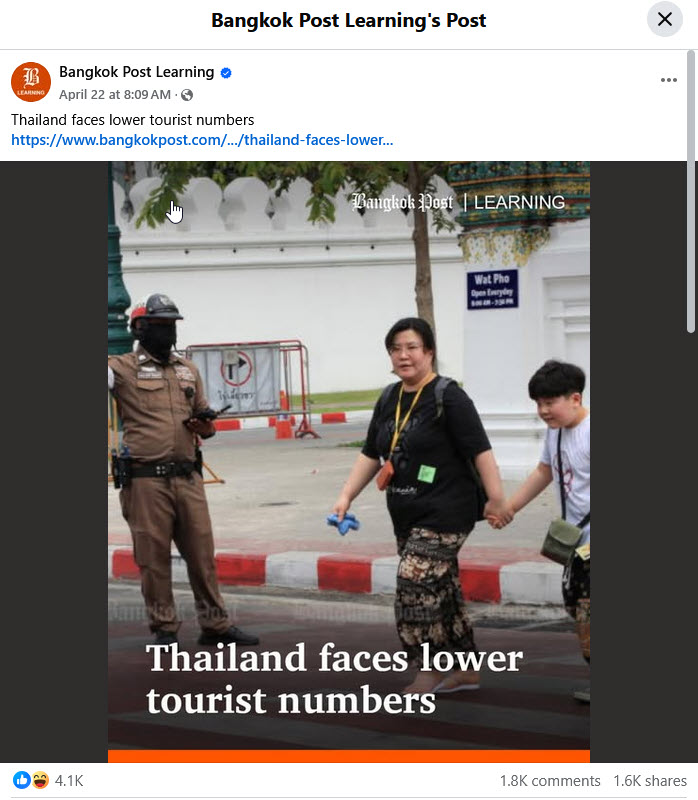Screen dimensions: 698x800
Task: View the 4.1K reactions list
Action: pos(69,781)
